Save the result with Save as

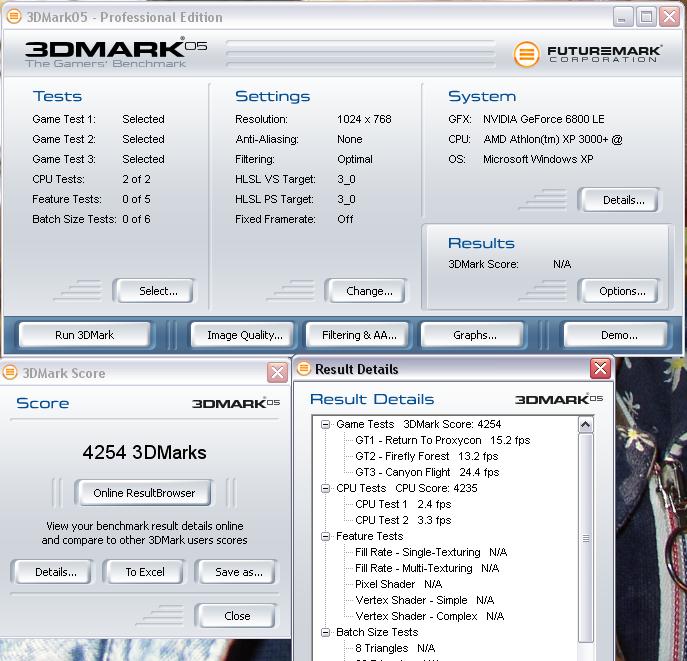[236, 572]
